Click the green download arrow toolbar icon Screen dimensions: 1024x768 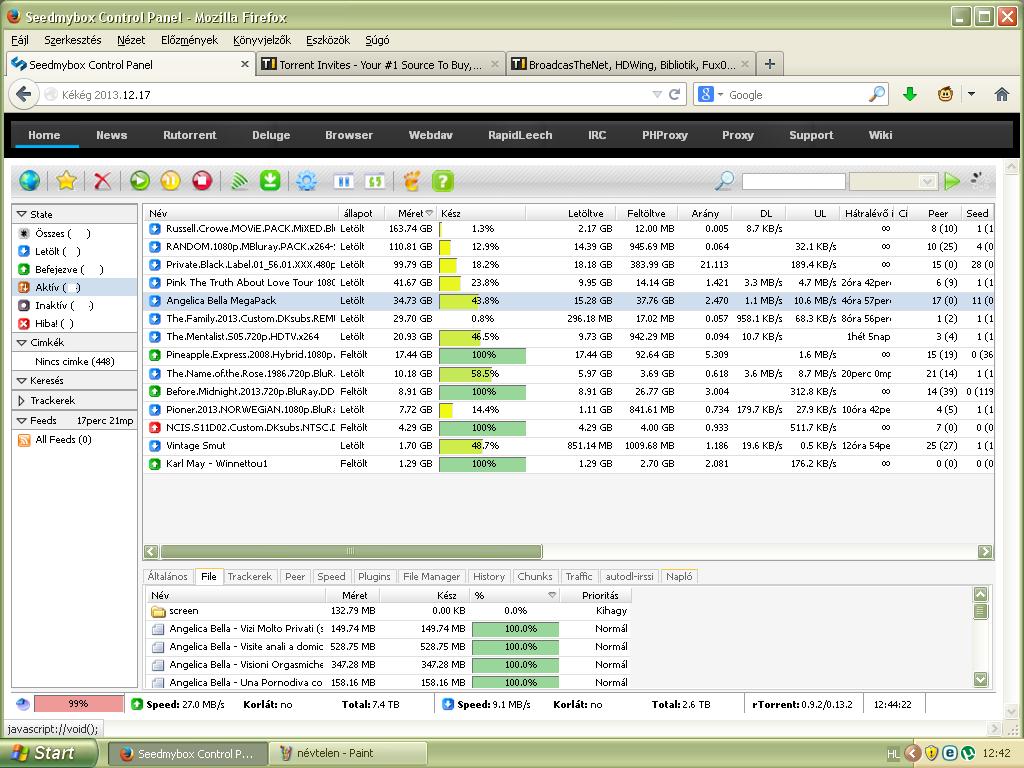pos(270,181)
